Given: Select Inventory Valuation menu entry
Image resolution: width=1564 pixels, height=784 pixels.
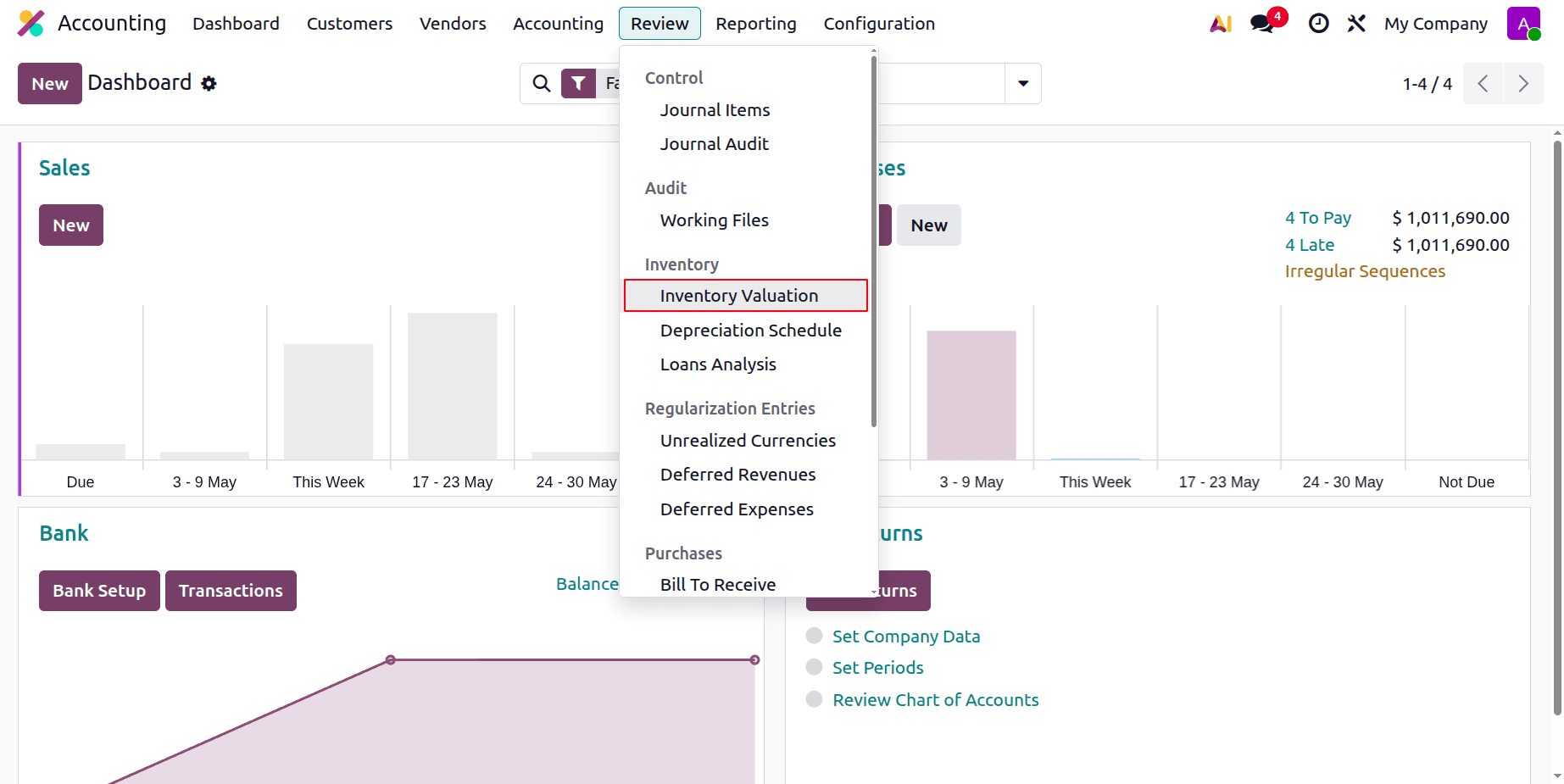Looking at the screenshot, I should [x=746, y=296].
